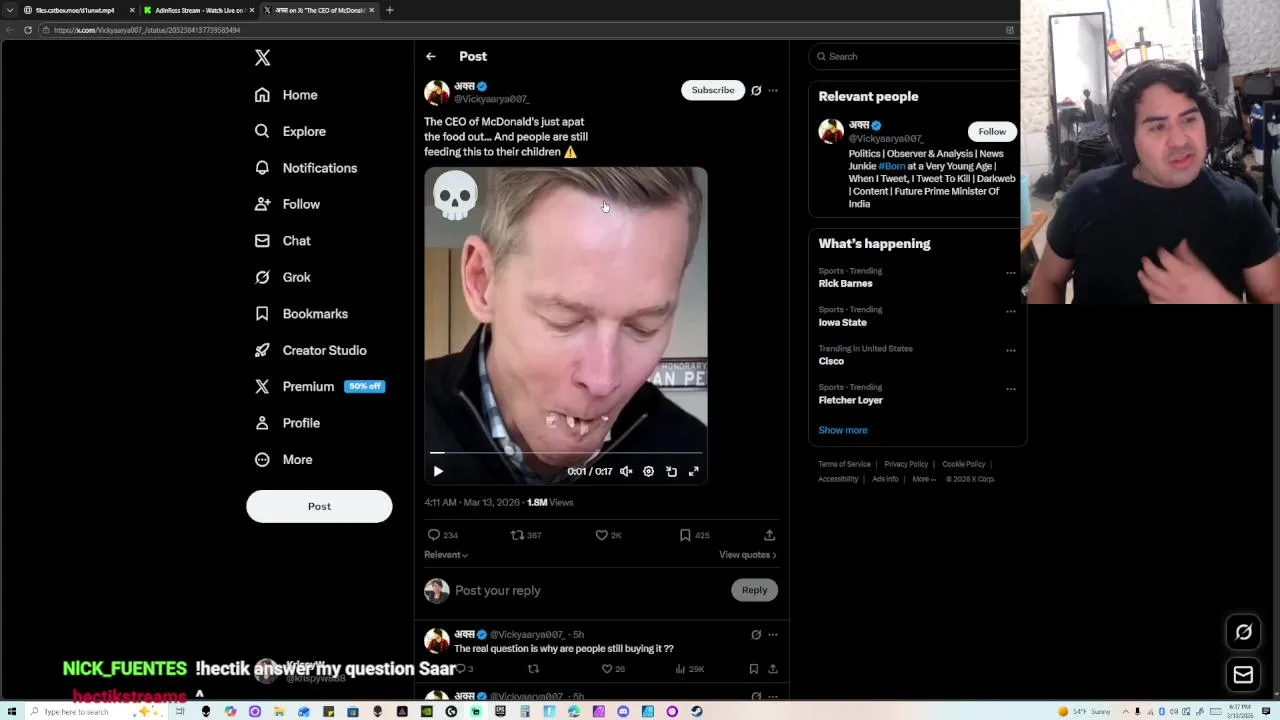Open options for Rick Barnes trend
The width and height of the screenshot is (1280, 720).
(1010, 272)
